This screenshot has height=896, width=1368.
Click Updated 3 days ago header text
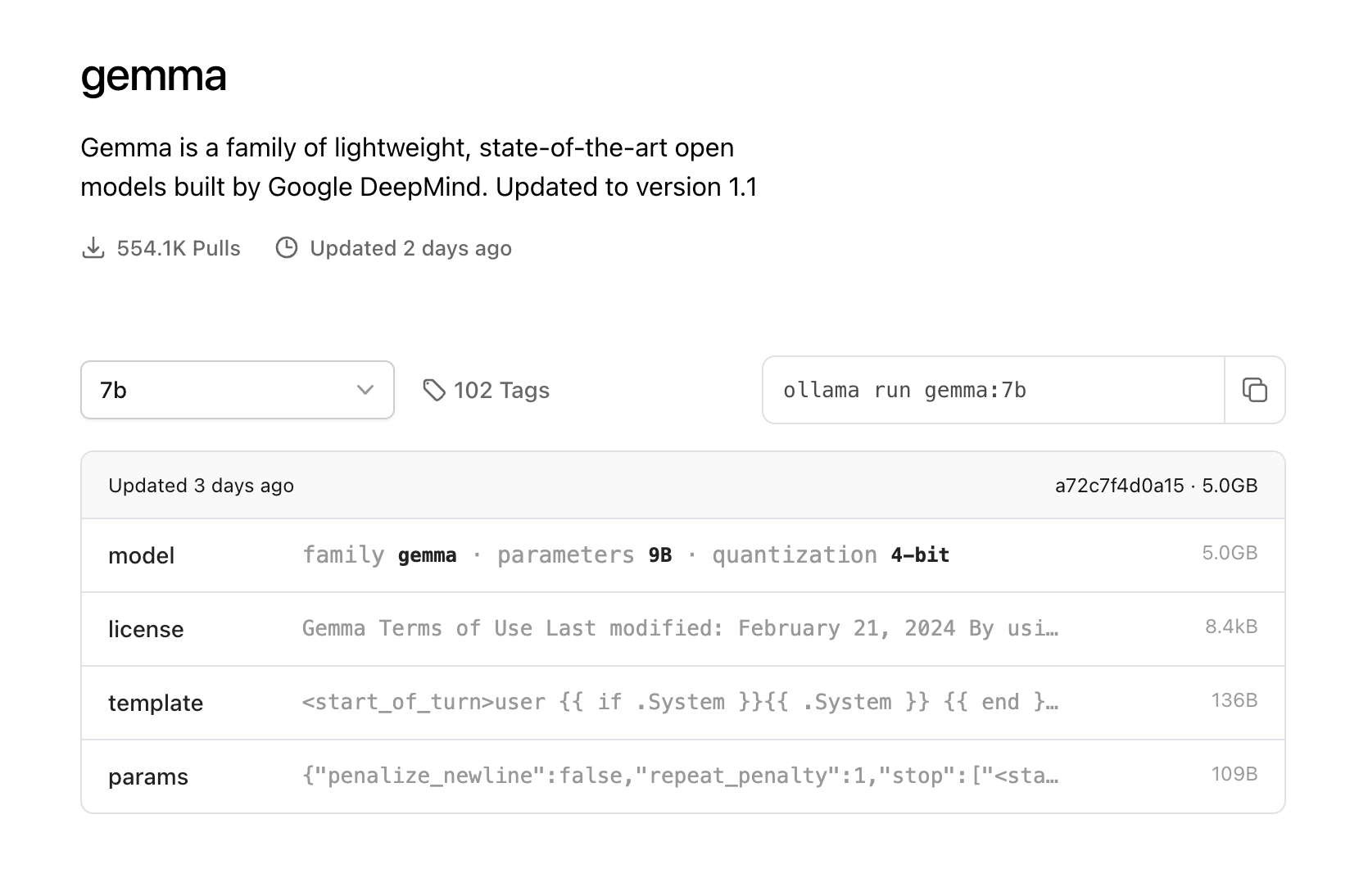coord(201,486)
